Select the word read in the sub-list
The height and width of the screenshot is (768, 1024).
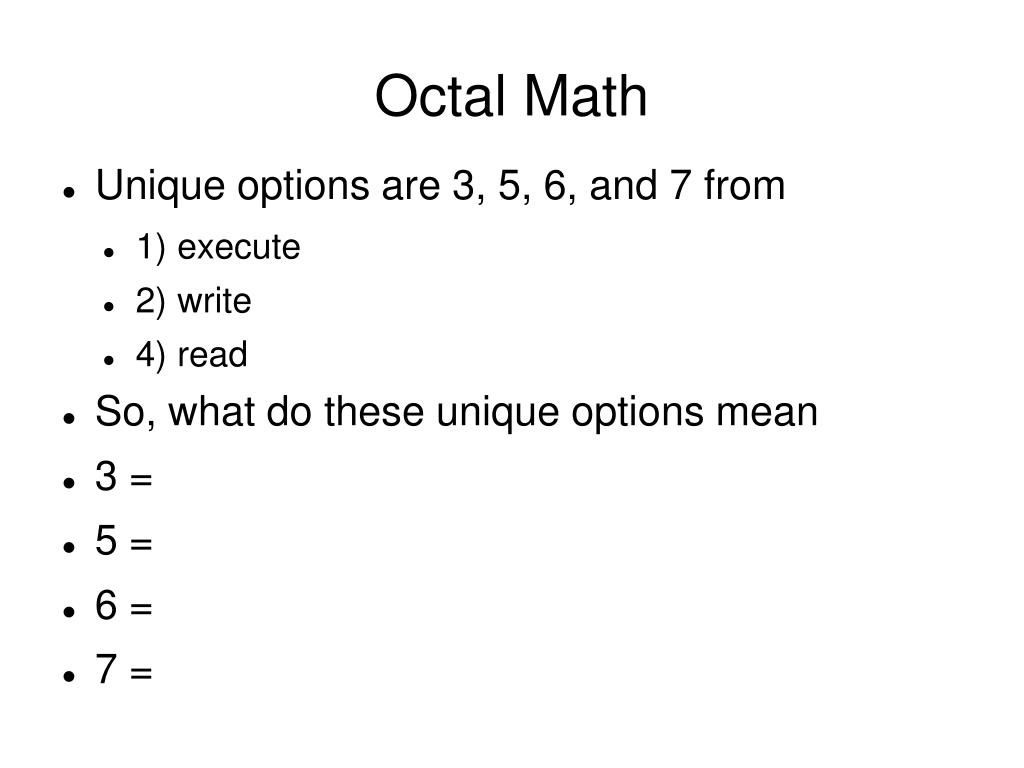(x=212, y=355)
